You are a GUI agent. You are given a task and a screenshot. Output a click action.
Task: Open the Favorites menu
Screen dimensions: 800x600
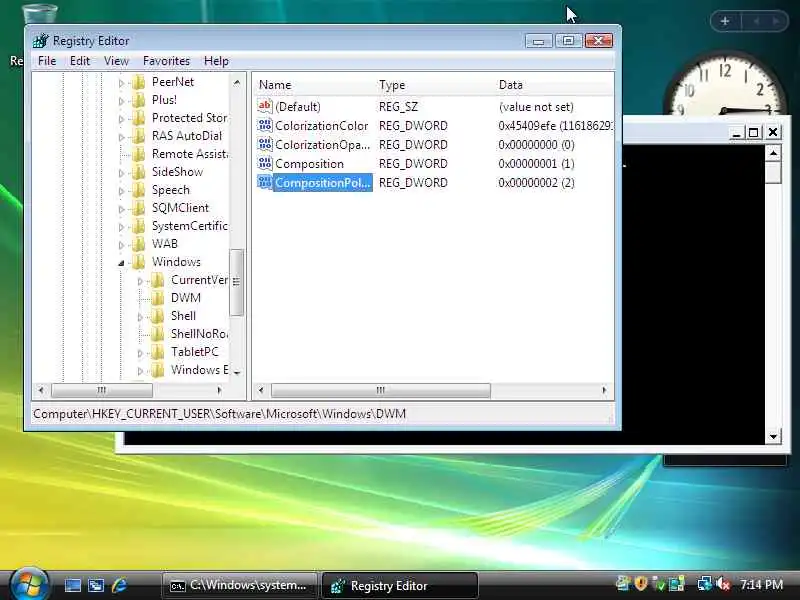coord(166,61)
